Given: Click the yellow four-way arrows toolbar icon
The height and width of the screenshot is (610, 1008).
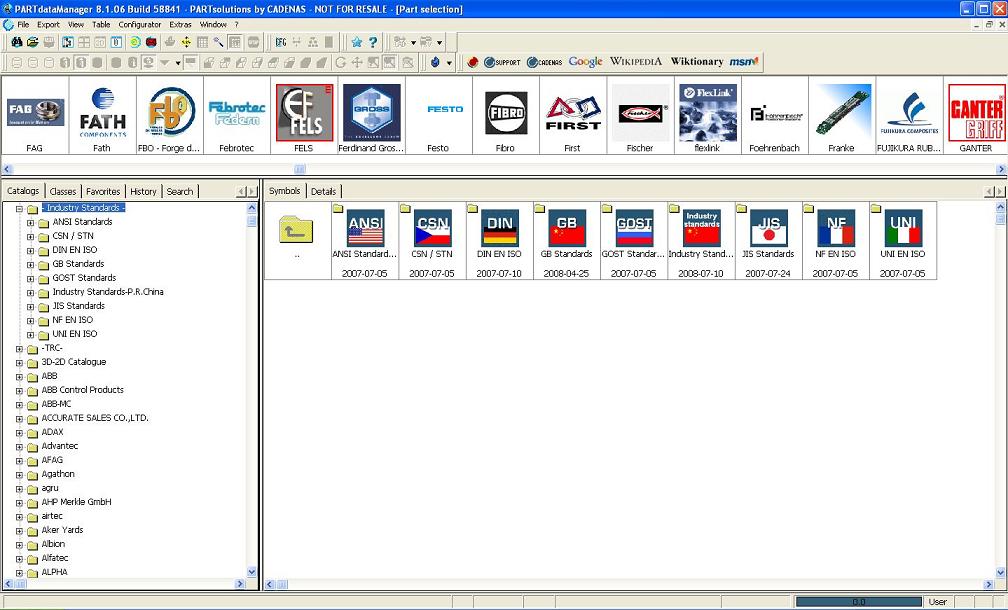Looking at the screenshot, I should click(x=186, y=42).
